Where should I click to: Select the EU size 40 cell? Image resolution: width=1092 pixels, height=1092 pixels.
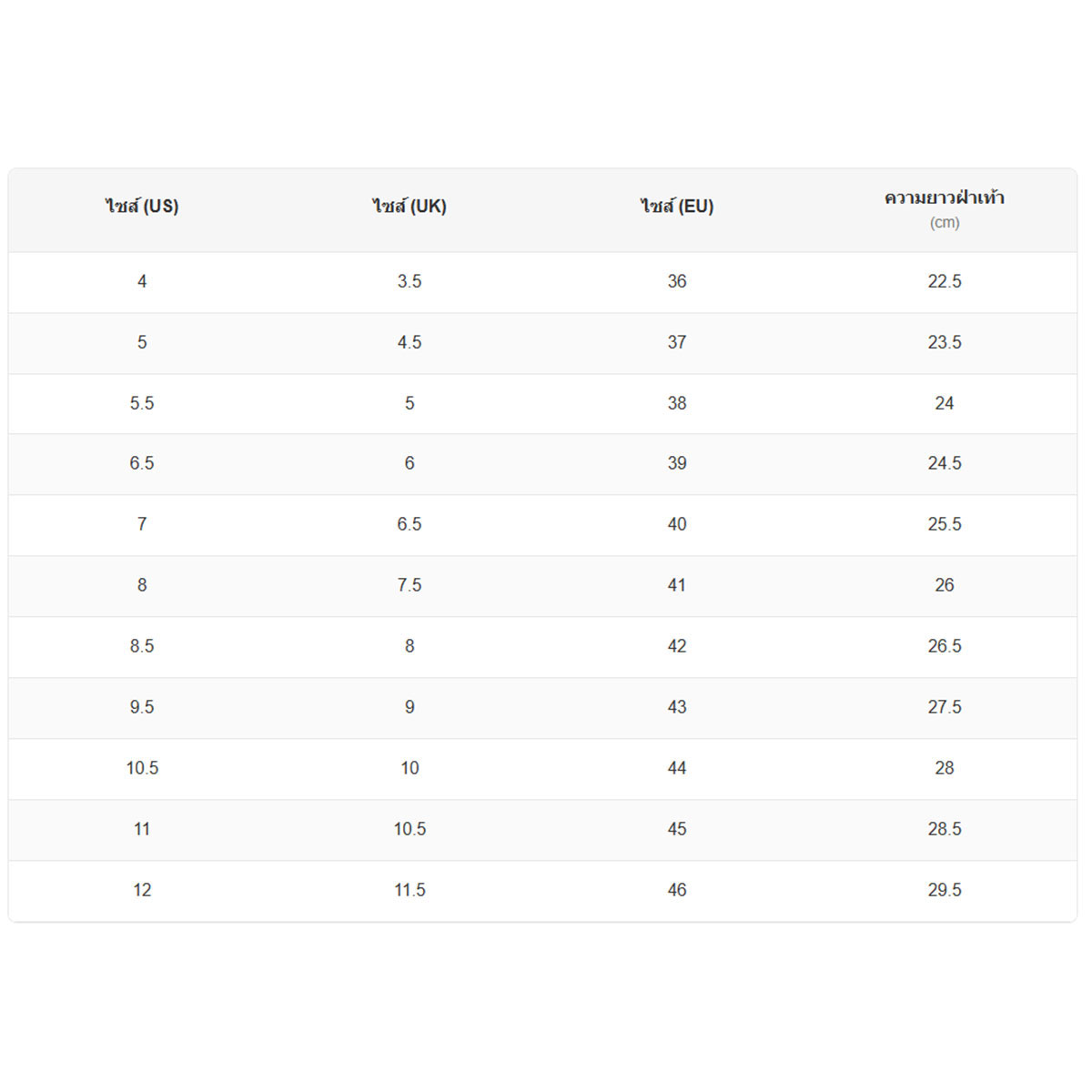pyautogui.click(x=677, y=525)
